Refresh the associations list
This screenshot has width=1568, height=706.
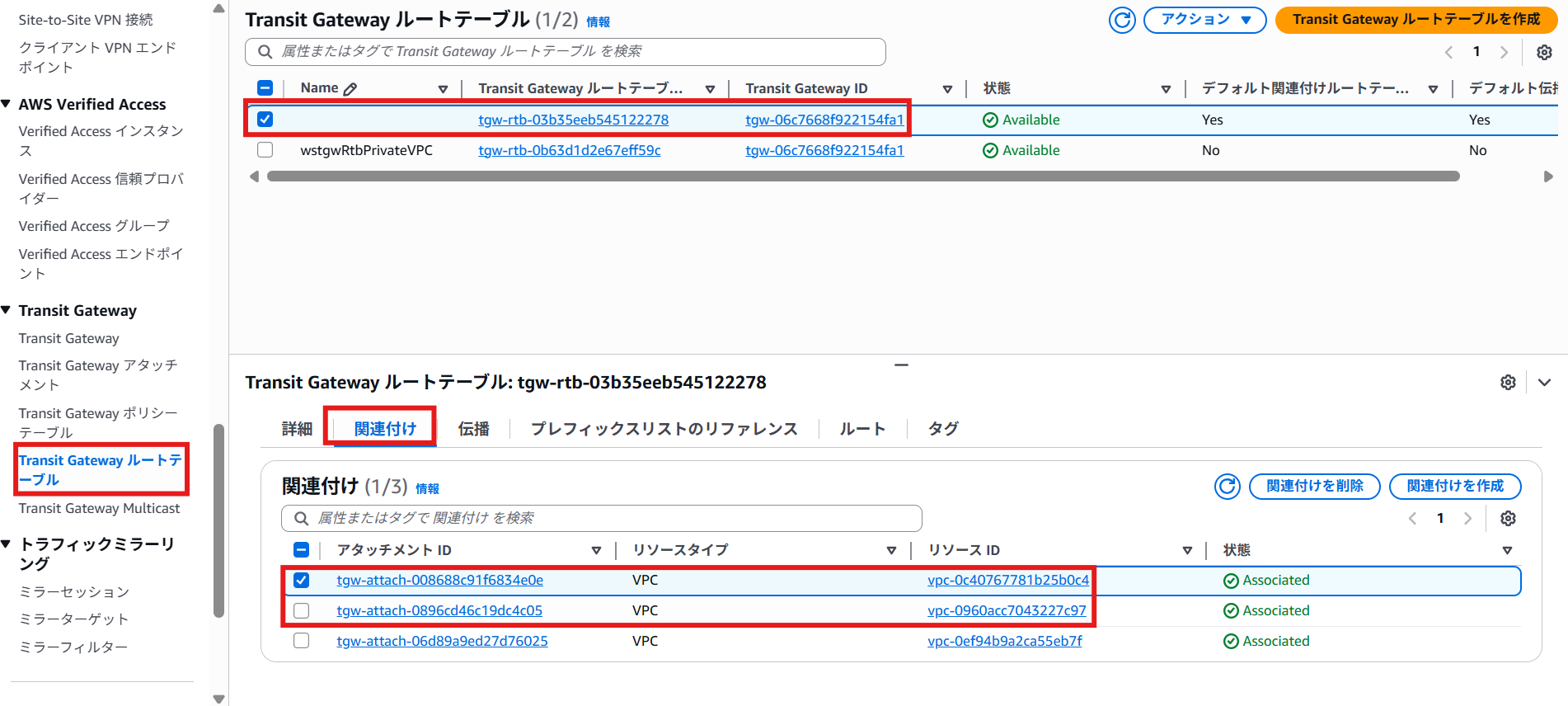pyautogui.click(x=1228, y=487)
